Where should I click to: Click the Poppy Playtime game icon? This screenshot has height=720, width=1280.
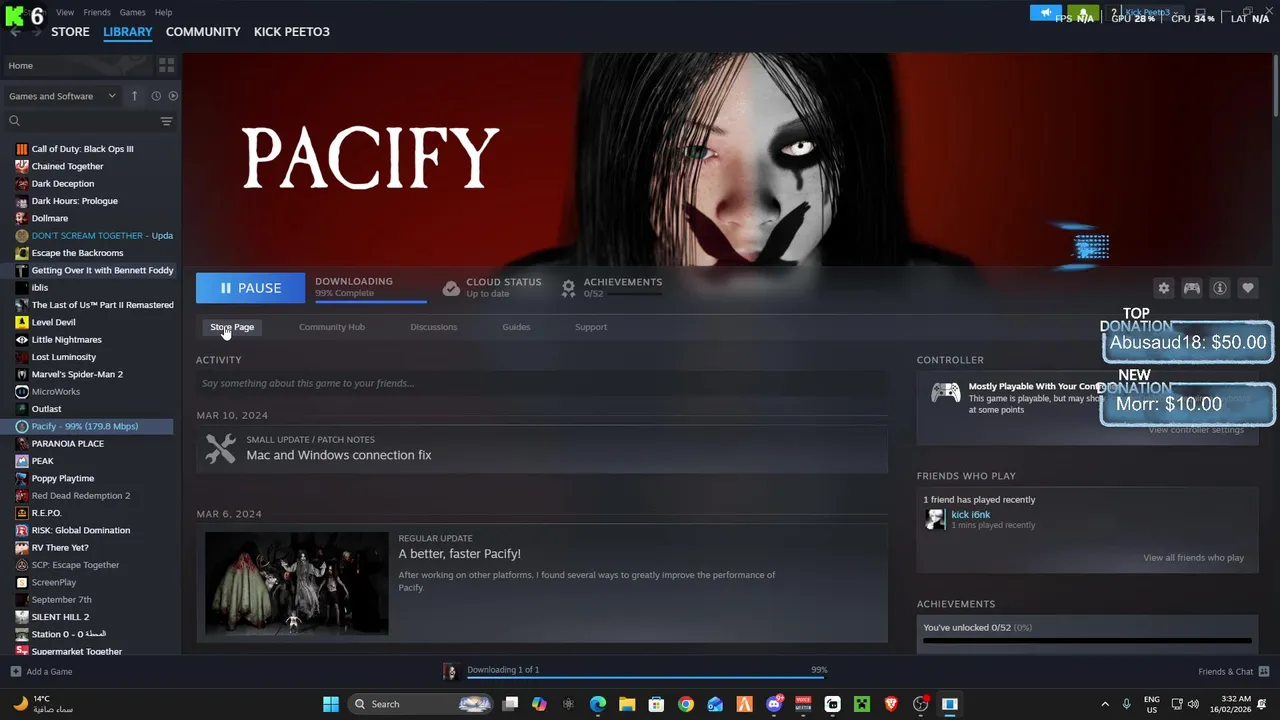22,478
